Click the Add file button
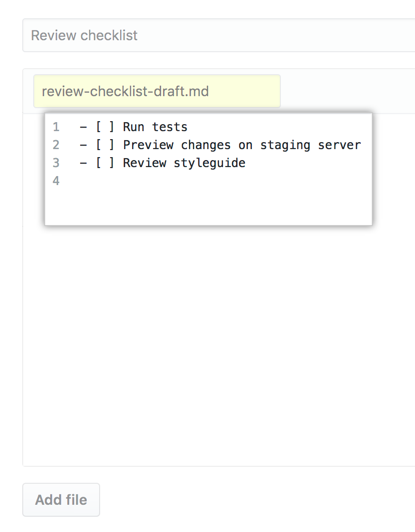The width and height of the screenshot is (415, 532). (61, 500)
